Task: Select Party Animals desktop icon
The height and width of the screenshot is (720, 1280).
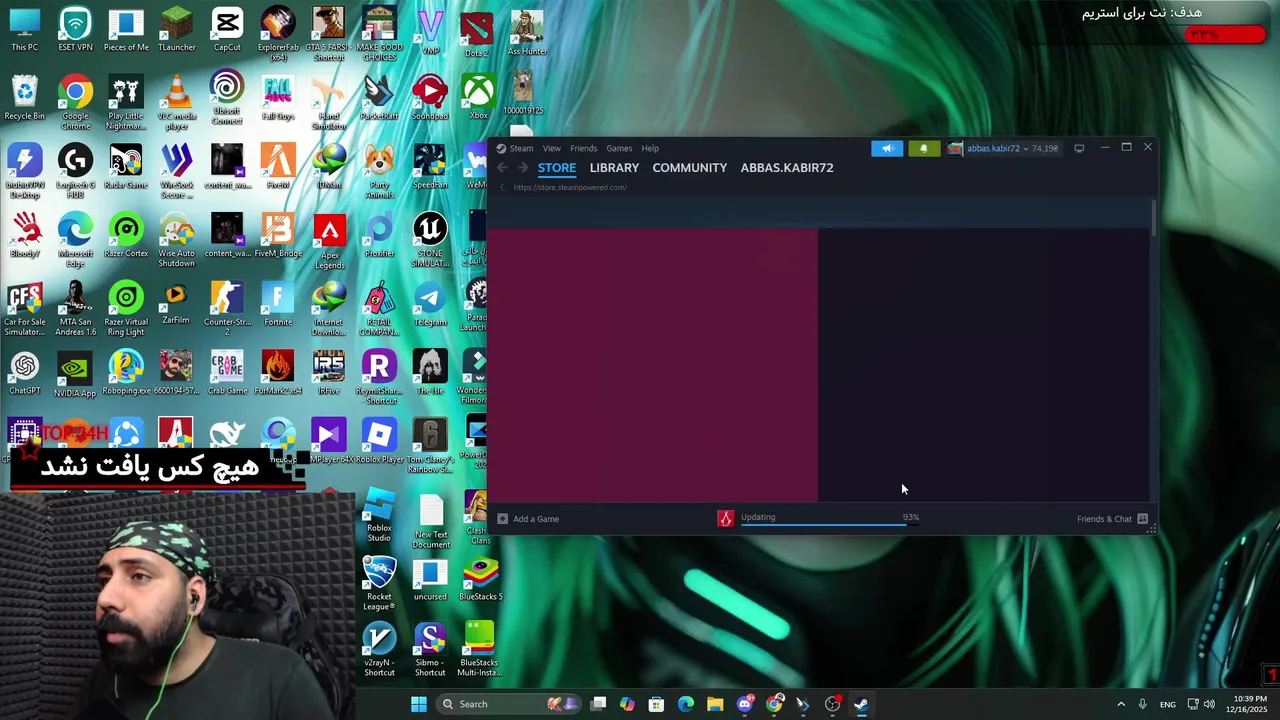Action: tap(379, 172)
